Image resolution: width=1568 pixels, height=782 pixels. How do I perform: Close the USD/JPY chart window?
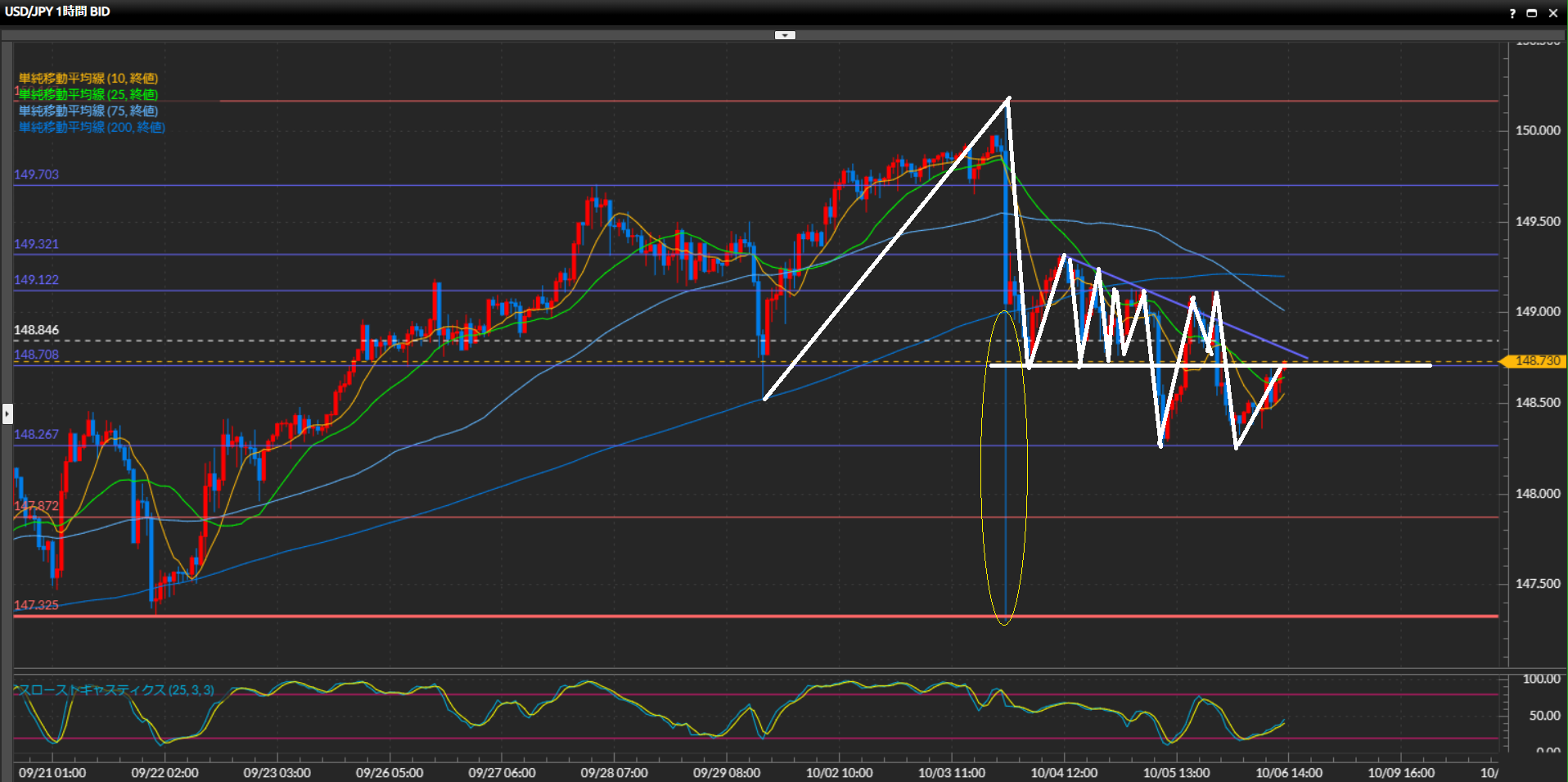1552,13
